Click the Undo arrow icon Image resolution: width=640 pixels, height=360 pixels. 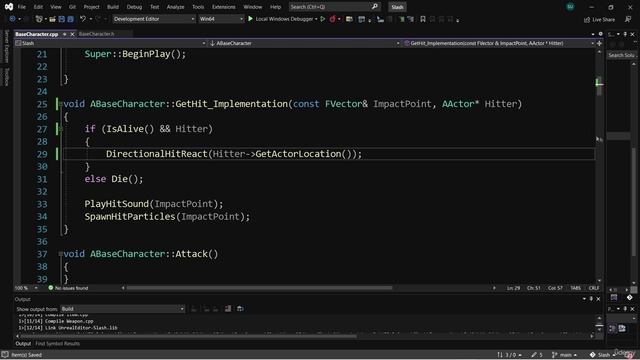[x=83, y=19]
